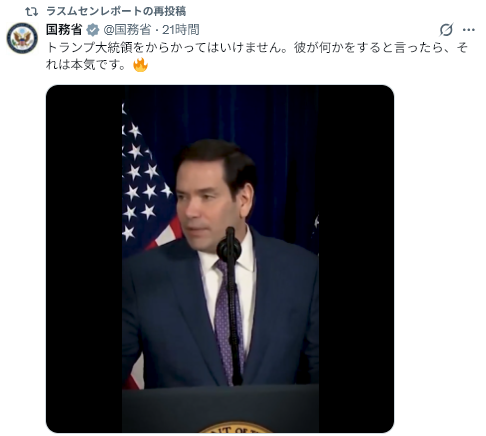Open the three-dot more options menu
This screenshot has width=486, height=436.
(469, 30)
